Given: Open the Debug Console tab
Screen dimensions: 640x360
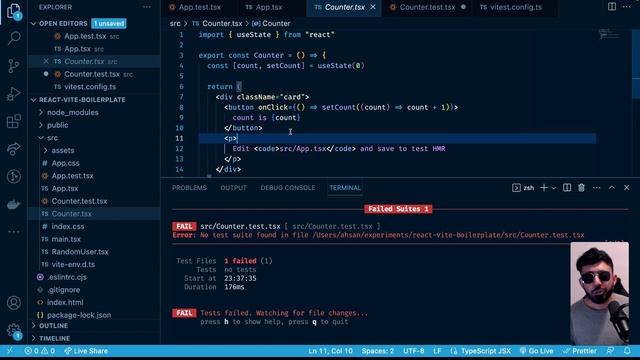Looking at the screenshot, I should click(x=288, y=188).
